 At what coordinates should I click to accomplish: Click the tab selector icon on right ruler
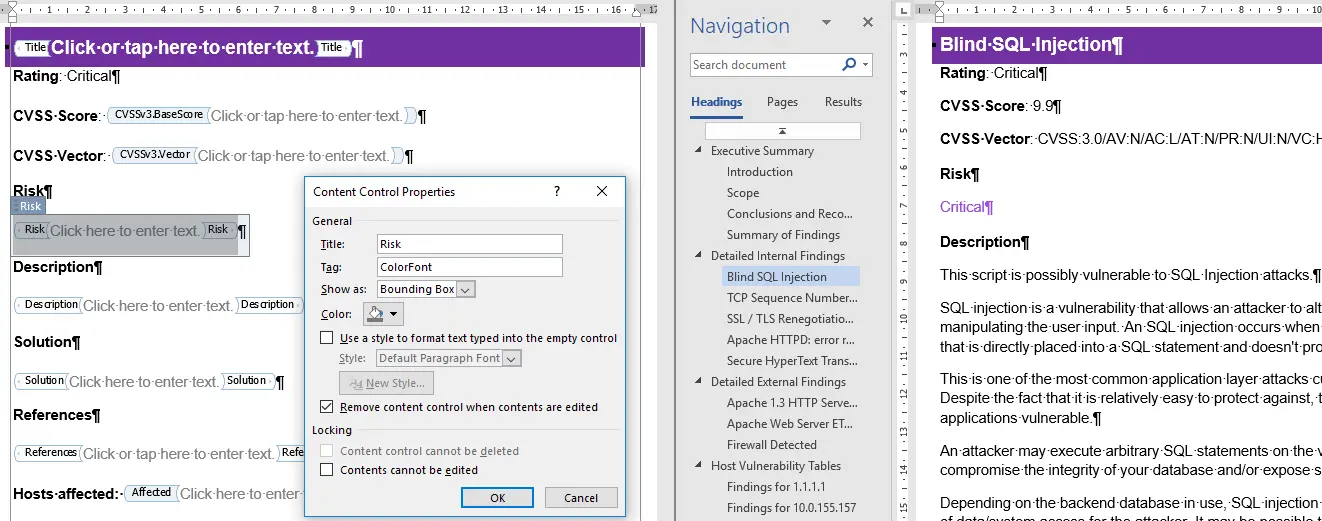(x=903, y=10)
